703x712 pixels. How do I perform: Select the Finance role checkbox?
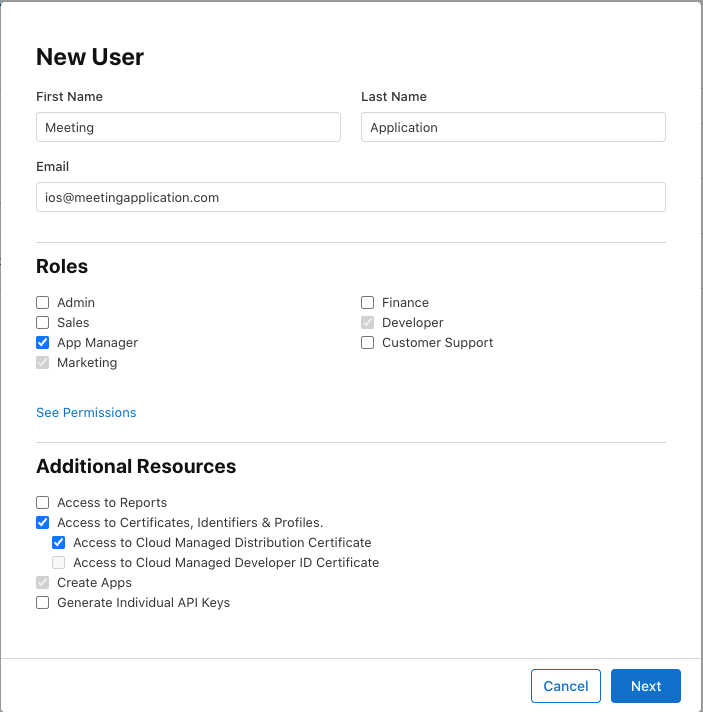coord(367,302)
